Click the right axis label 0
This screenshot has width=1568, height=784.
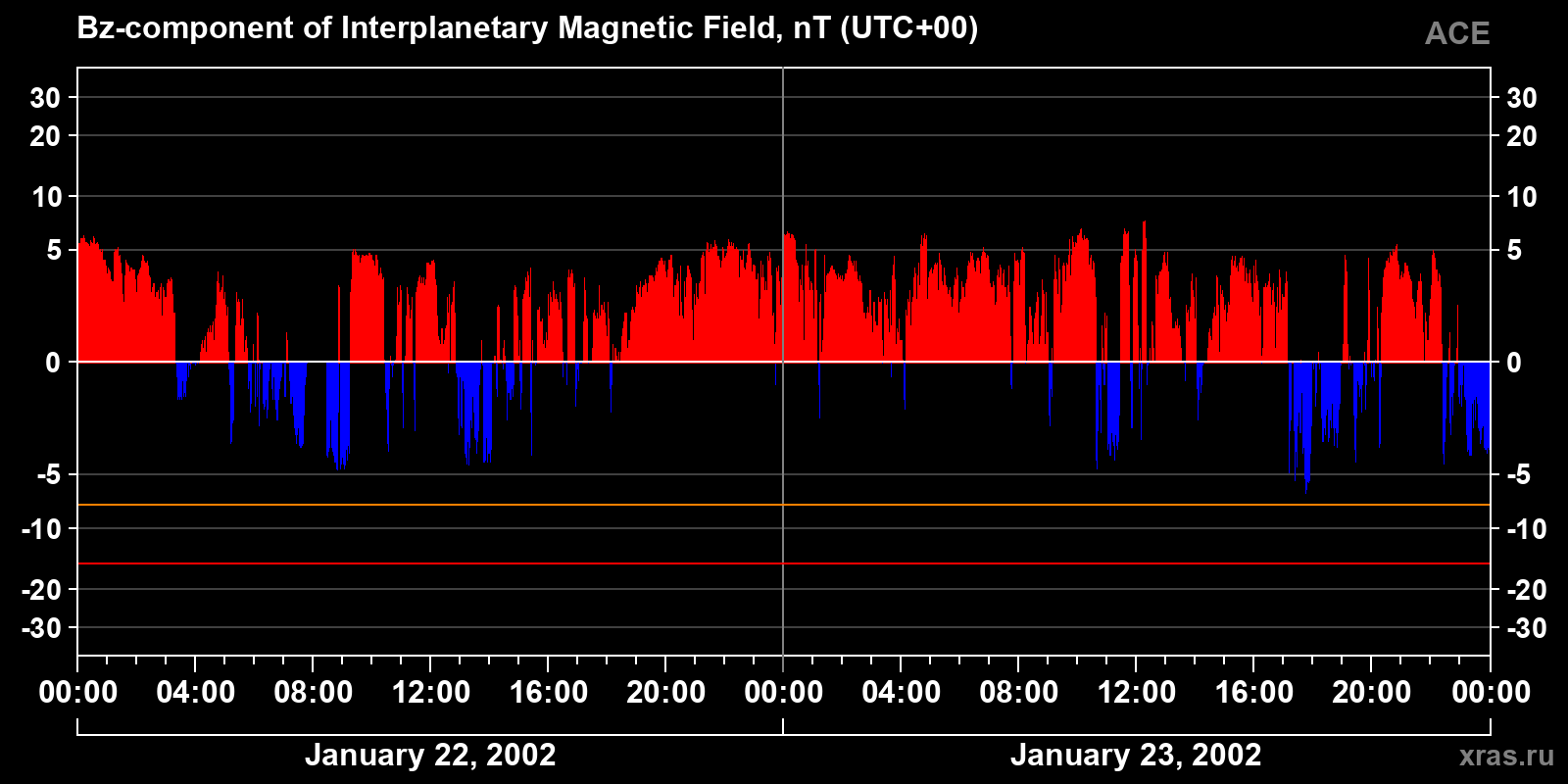(1514, 363)
